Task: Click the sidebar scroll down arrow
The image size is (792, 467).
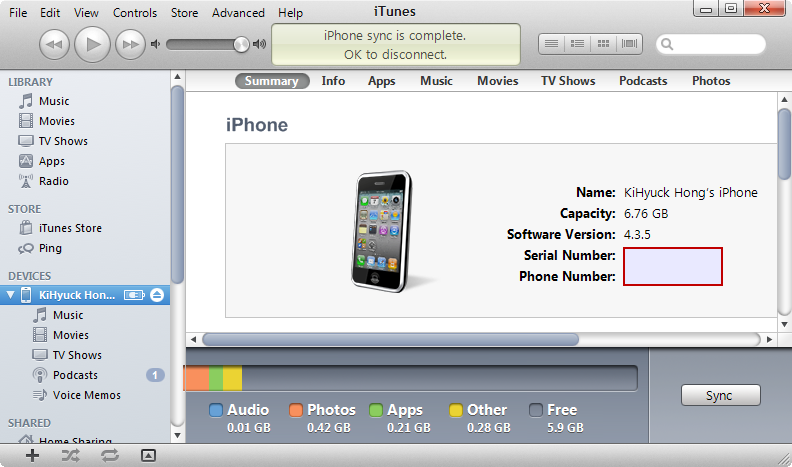Action: coord(177,435)
